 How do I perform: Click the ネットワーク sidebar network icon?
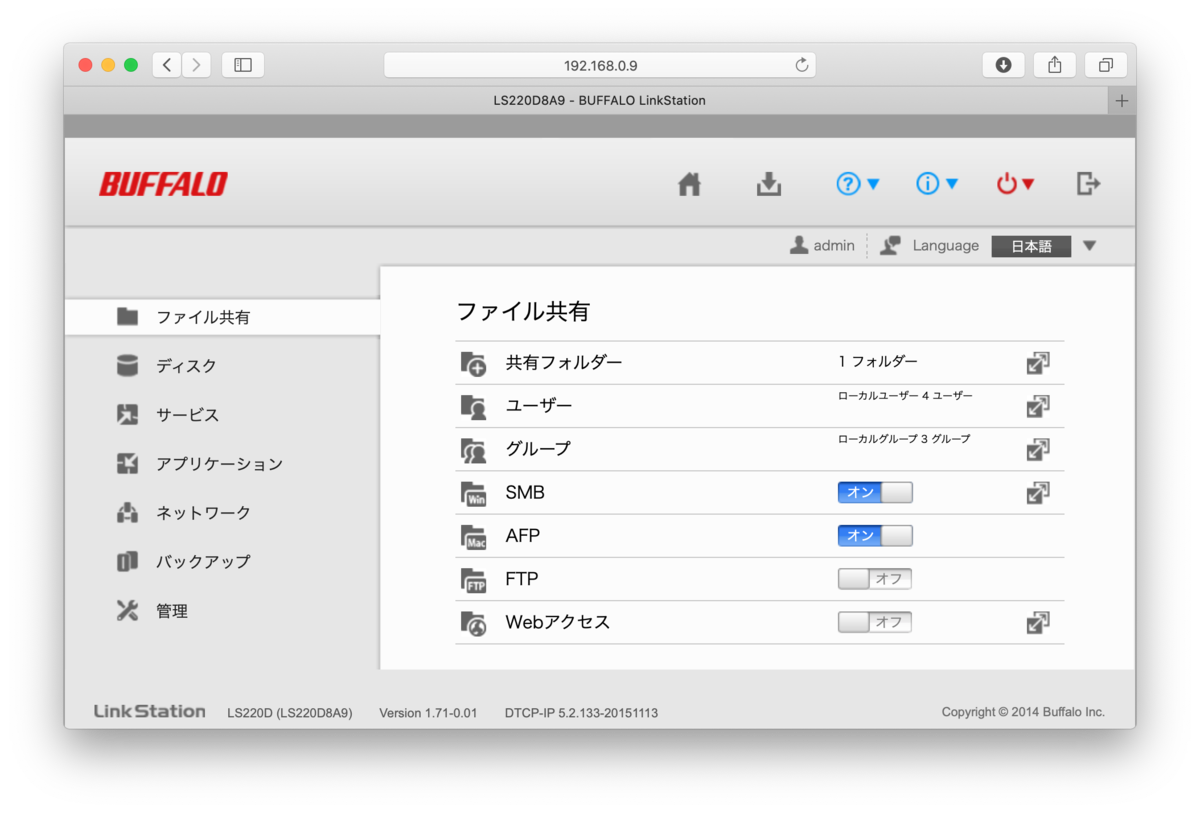pyautogui.click(x=127, y=513)
